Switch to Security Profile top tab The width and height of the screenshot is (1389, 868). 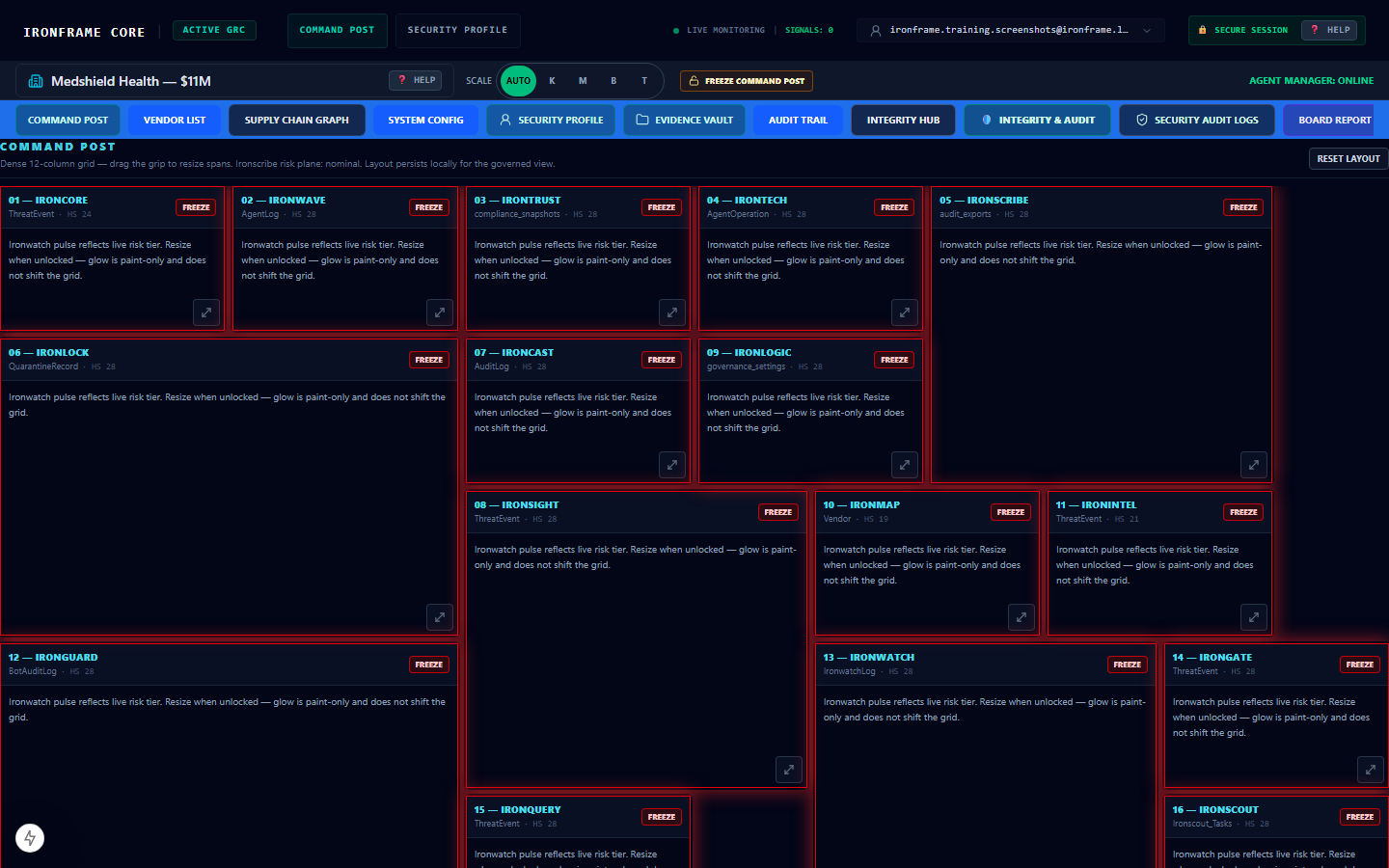click(457, 31)
